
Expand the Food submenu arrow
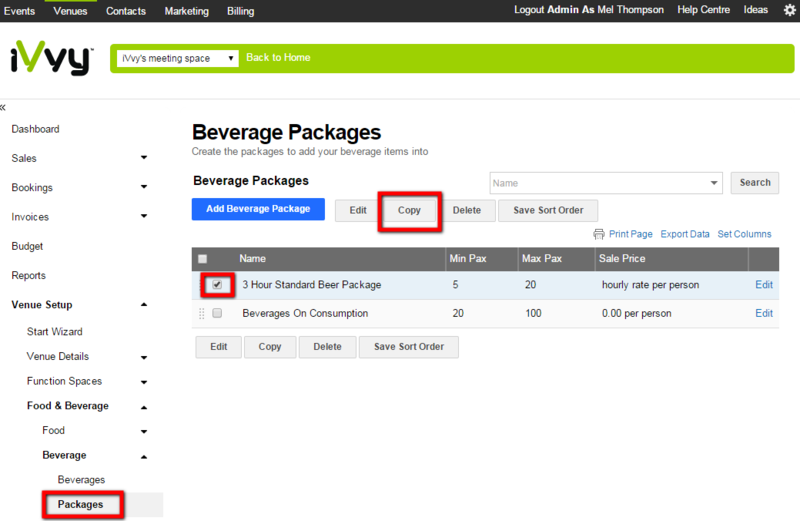tap(144, 432)
